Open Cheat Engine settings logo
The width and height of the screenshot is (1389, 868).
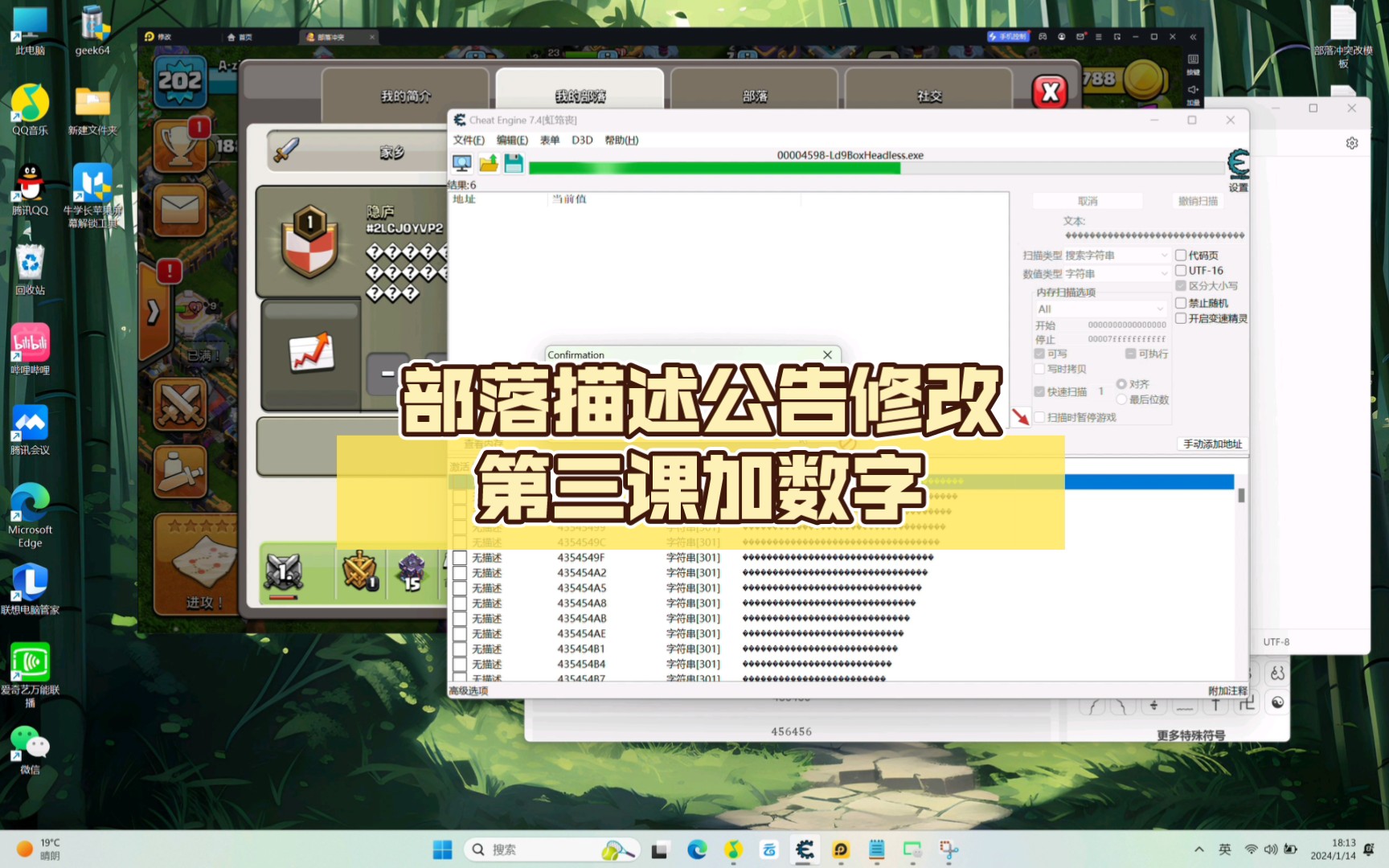1238,164
